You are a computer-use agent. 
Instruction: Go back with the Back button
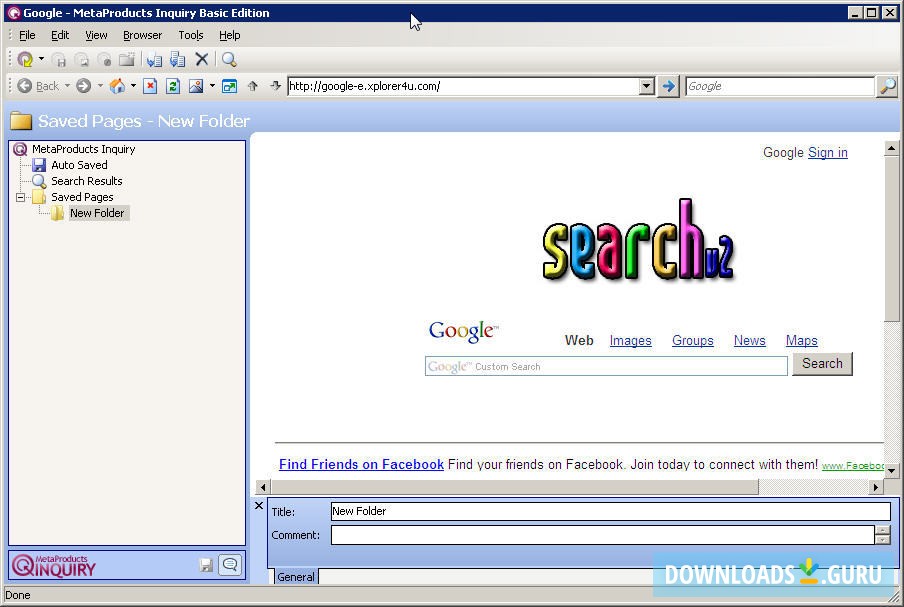38,86
